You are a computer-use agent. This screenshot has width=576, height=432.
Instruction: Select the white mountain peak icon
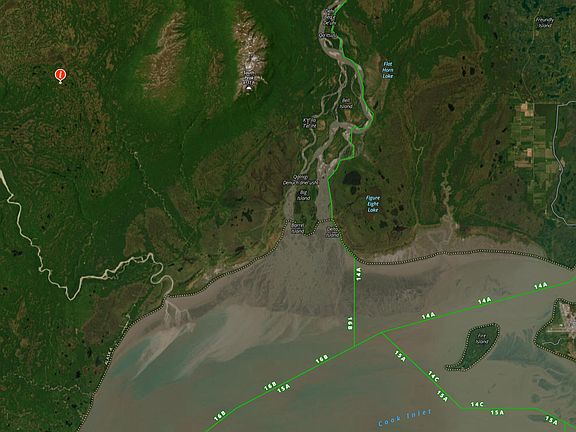(x=249, y=89)
